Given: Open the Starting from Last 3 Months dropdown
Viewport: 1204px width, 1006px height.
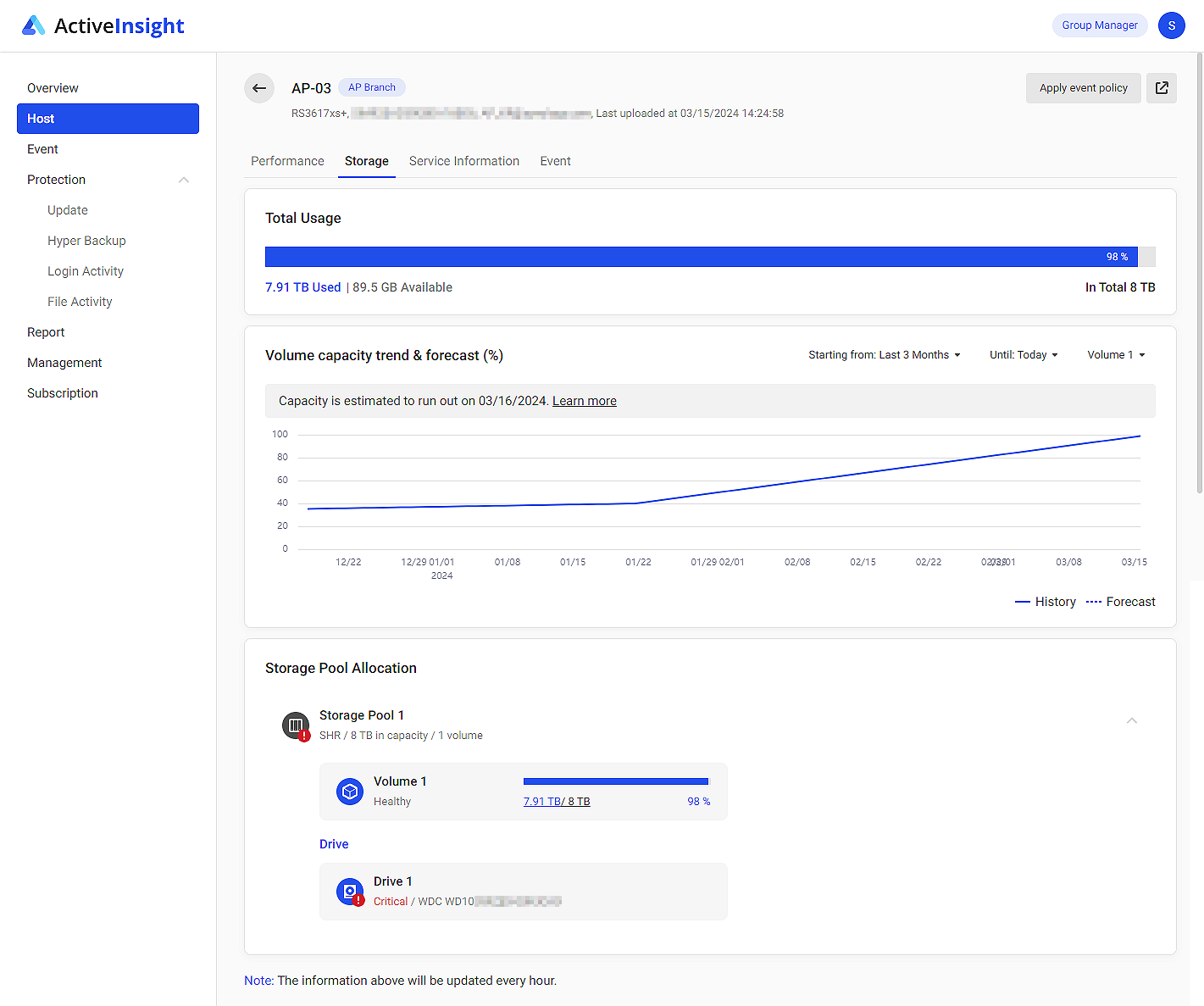Looking at the screenshot, I should (884, 355).
